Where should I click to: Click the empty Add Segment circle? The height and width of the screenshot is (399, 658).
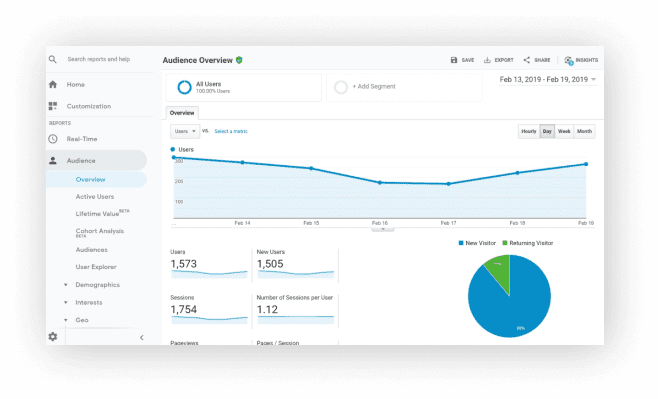(x=341, y=87)
